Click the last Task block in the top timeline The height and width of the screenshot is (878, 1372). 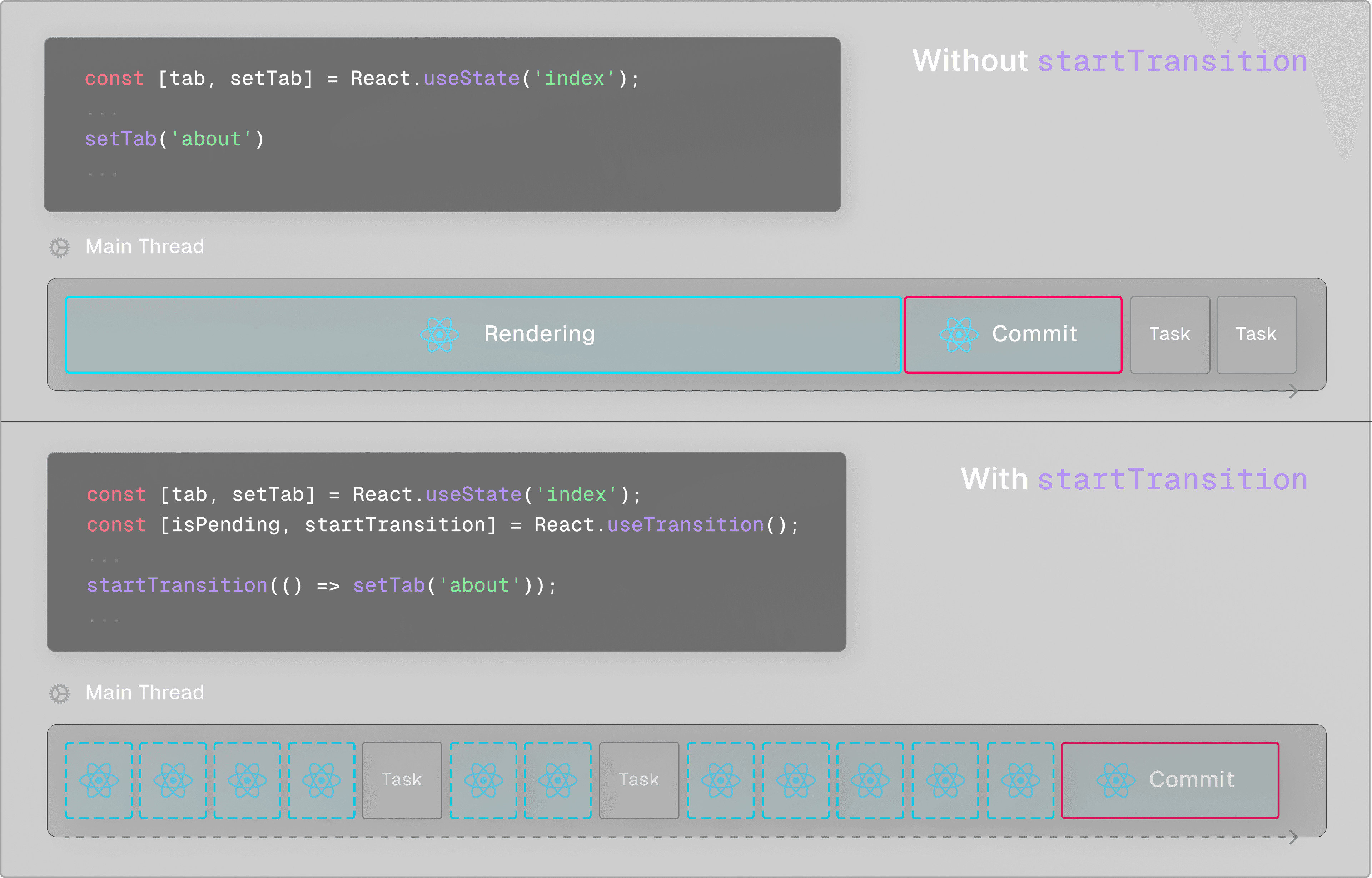point(1256,335)
